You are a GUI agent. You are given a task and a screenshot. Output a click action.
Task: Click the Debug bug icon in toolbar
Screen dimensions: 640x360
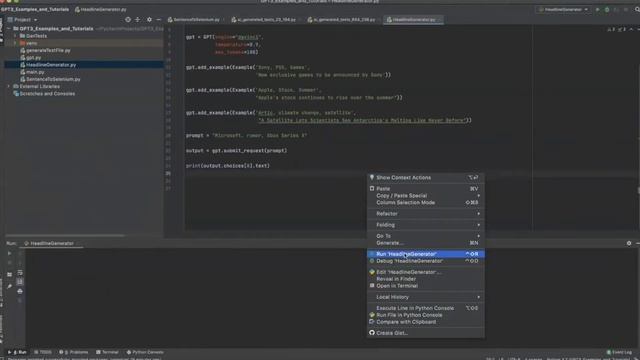coord(607,9)
